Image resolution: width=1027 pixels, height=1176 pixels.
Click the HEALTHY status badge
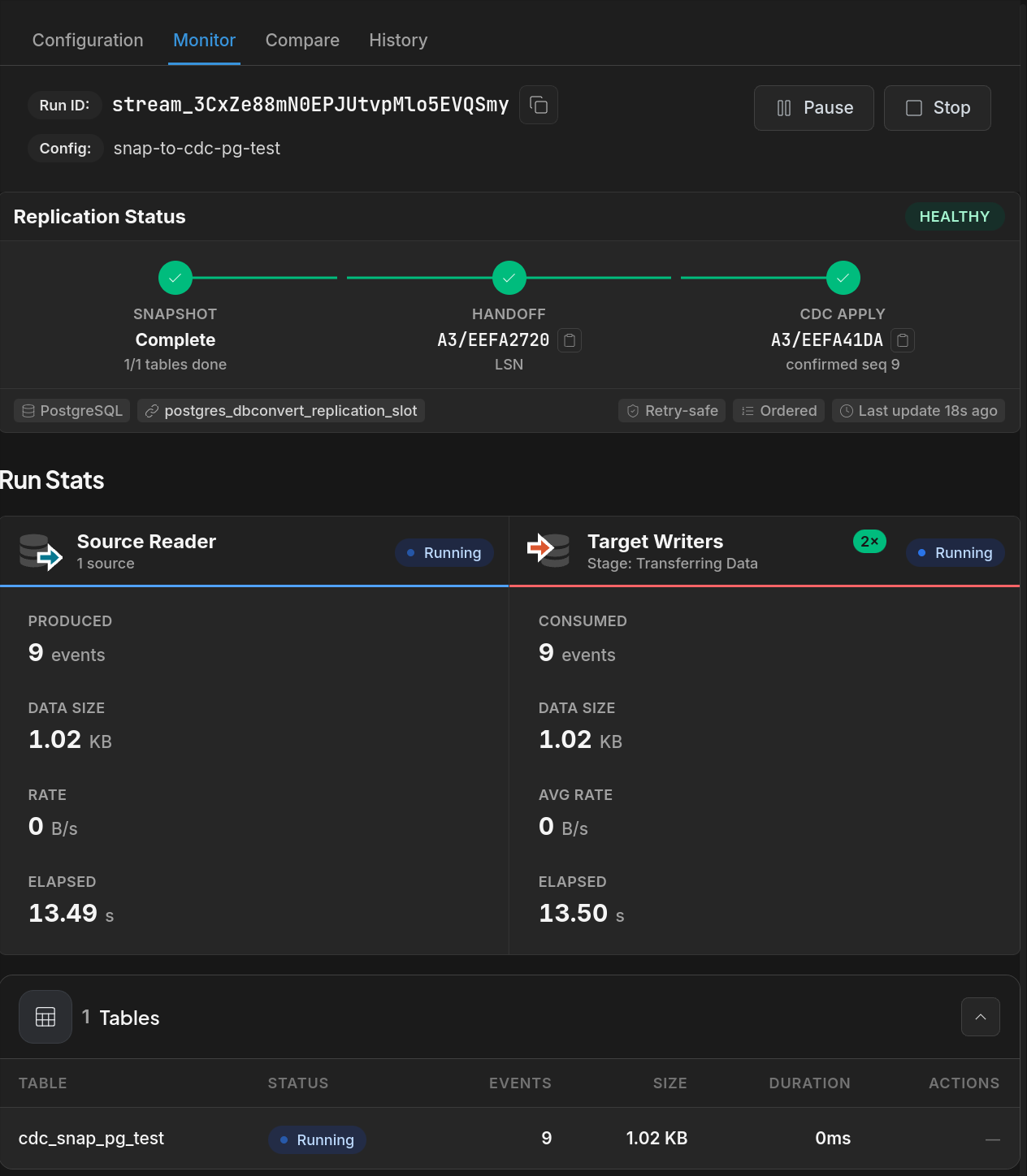(955, 217)
